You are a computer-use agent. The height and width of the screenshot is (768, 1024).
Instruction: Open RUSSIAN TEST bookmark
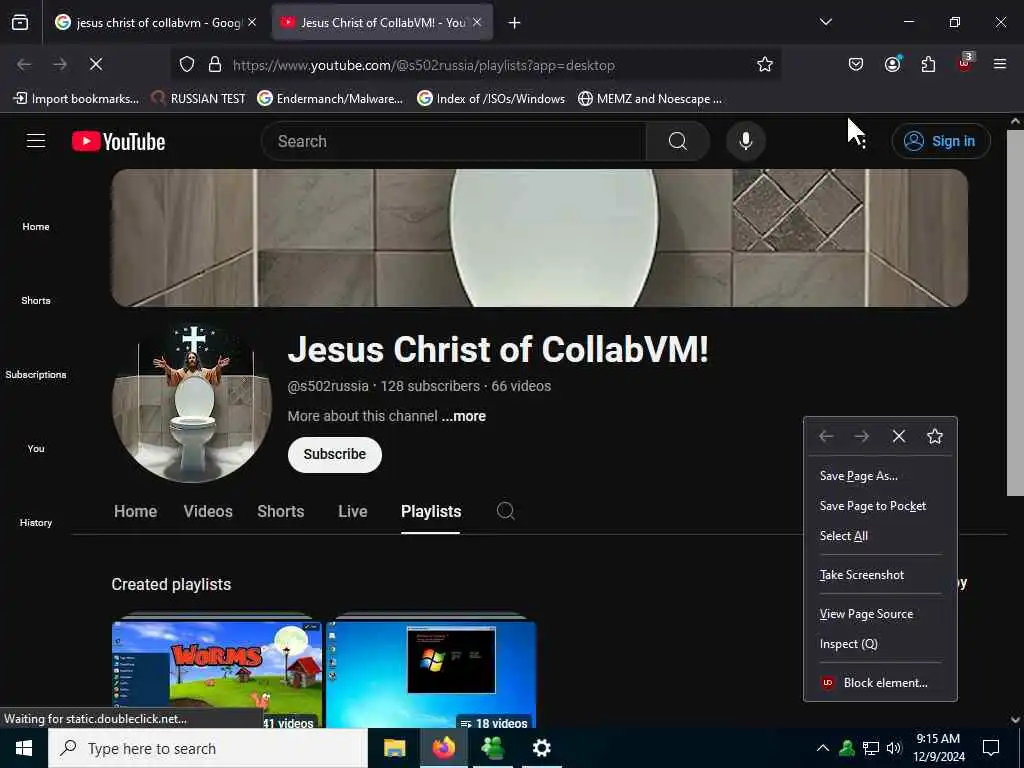pyautogui.click(x=198, y=99)
